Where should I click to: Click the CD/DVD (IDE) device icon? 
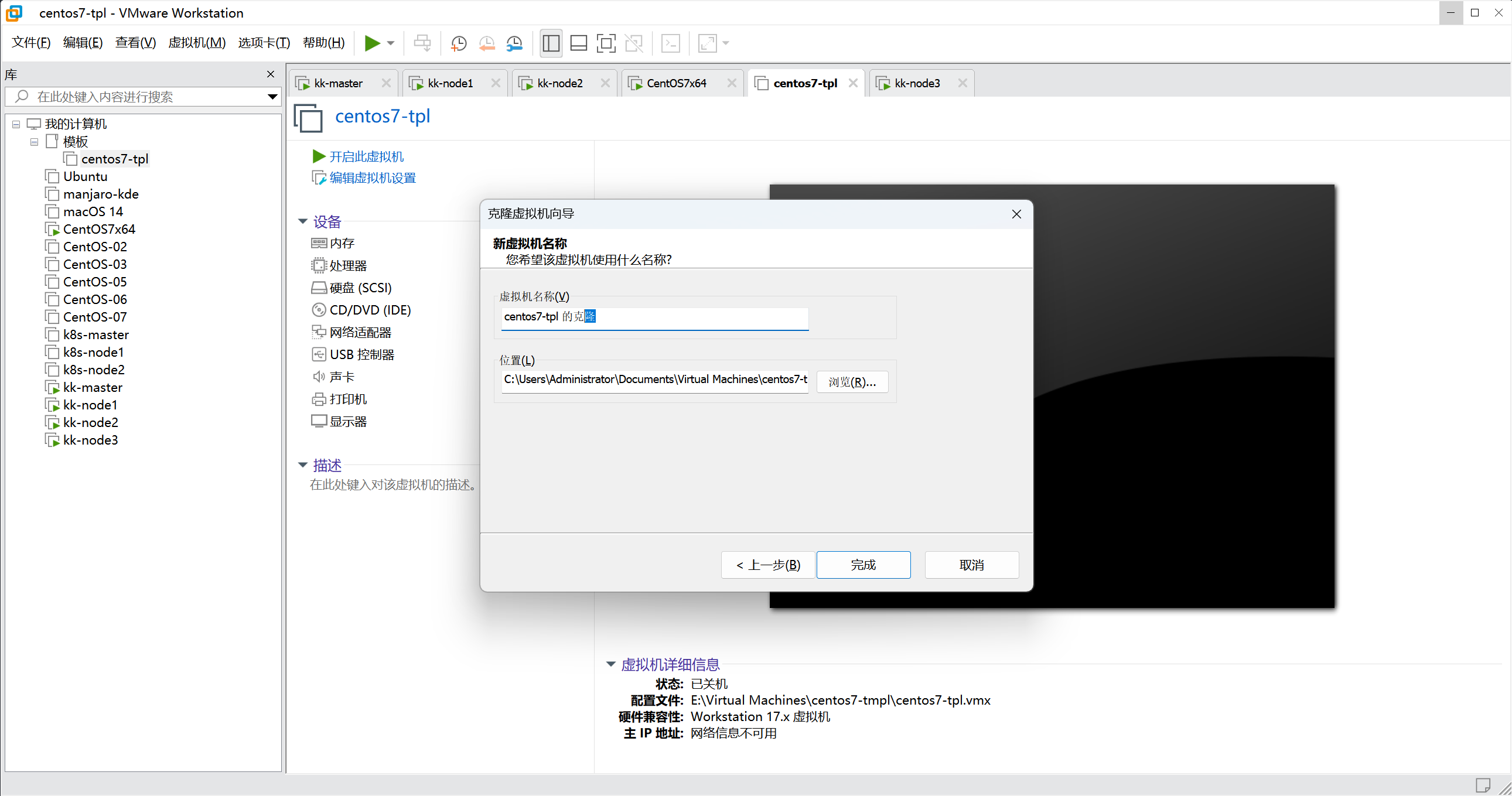[x=319, y=310]
